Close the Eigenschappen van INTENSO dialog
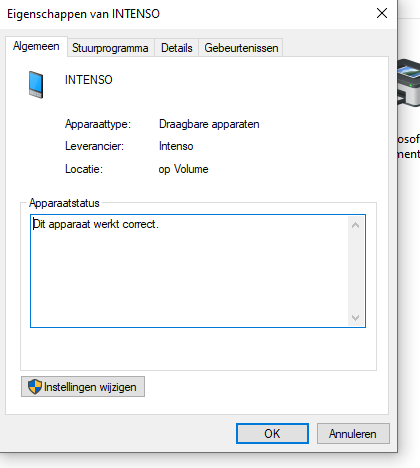 pos(382,14)
